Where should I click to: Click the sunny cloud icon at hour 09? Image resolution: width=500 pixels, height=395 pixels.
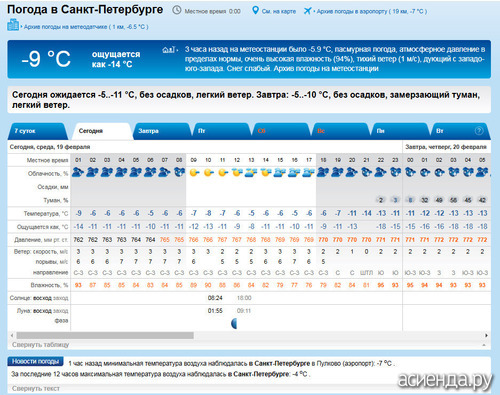point(194,172)
